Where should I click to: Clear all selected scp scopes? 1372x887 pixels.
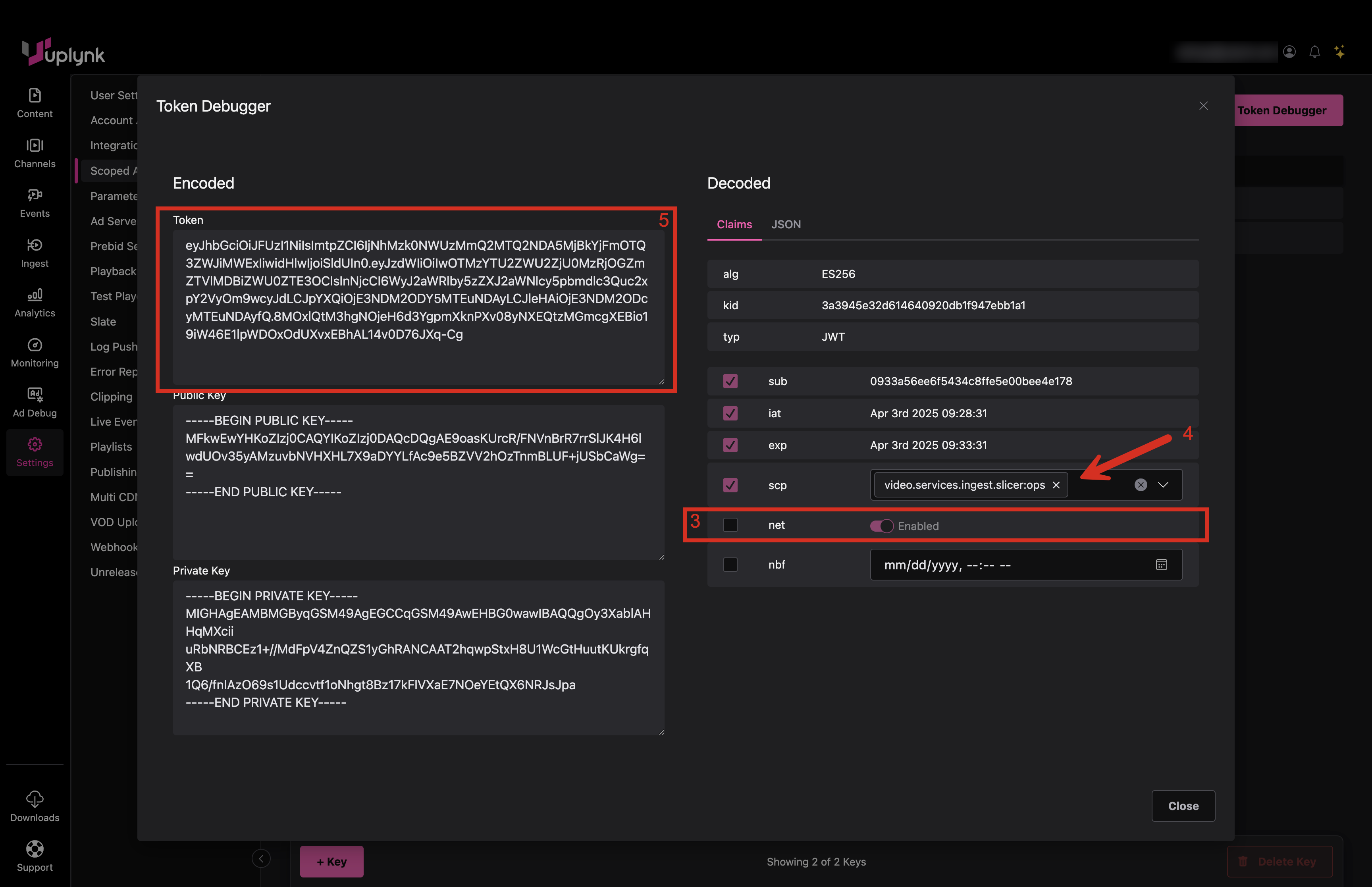tap(1140, 485)
